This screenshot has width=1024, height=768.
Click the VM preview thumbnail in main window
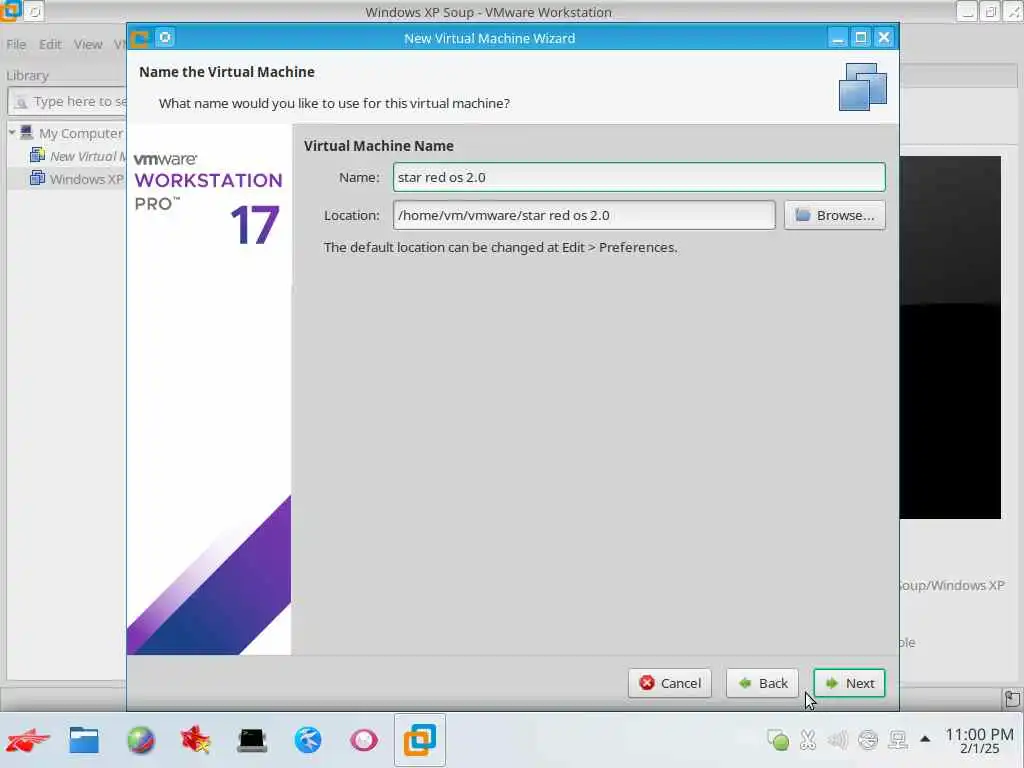950,337
